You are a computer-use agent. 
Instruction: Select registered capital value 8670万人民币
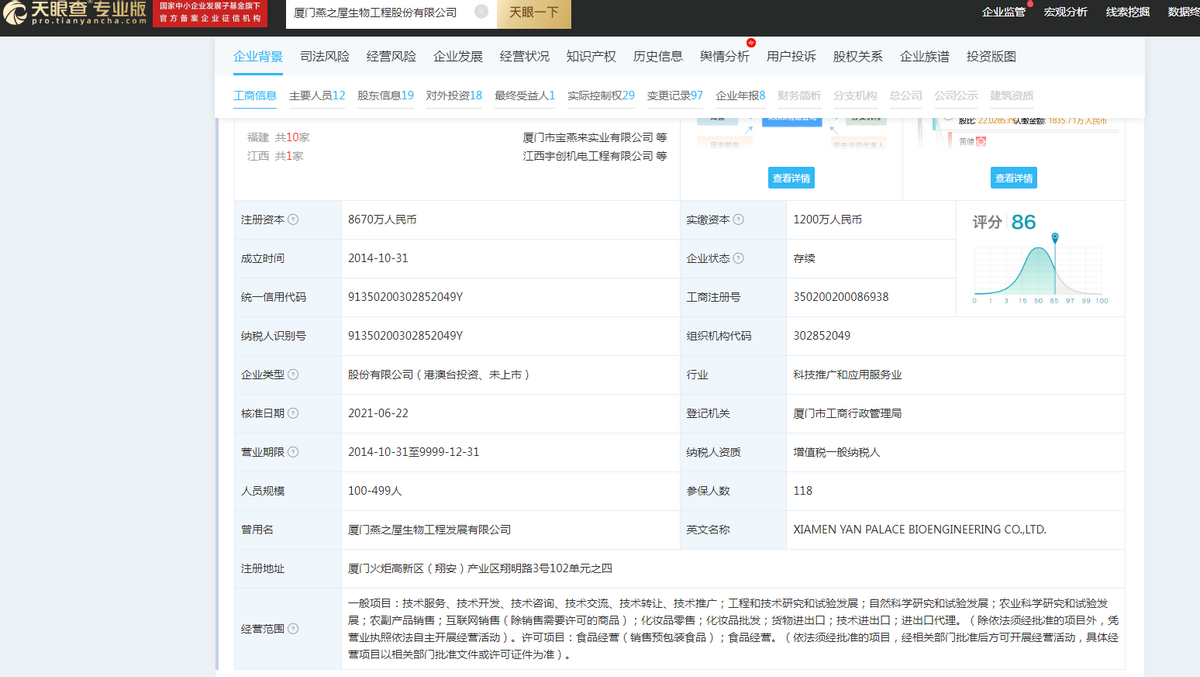(x=383, y=220)
